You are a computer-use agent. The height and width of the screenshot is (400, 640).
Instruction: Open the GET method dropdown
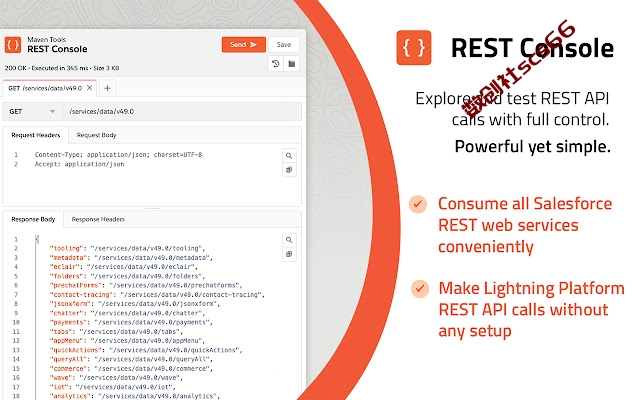pyautogui.click(x=33, y=111)
